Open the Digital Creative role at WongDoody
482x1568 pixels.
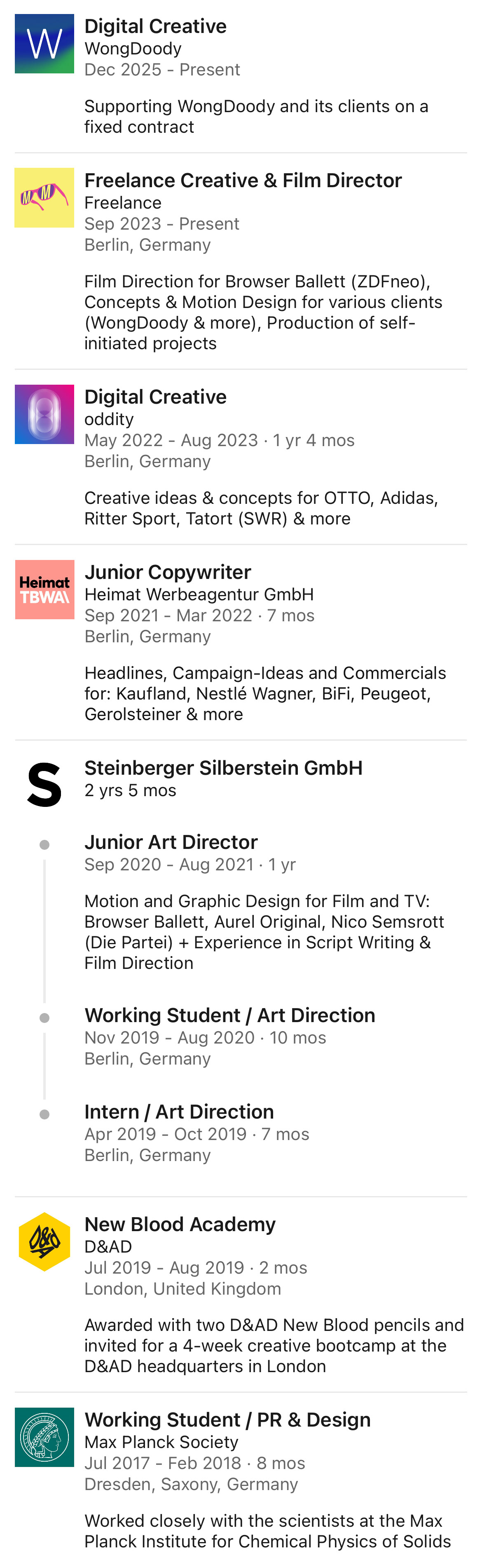[x=156, y=26]
